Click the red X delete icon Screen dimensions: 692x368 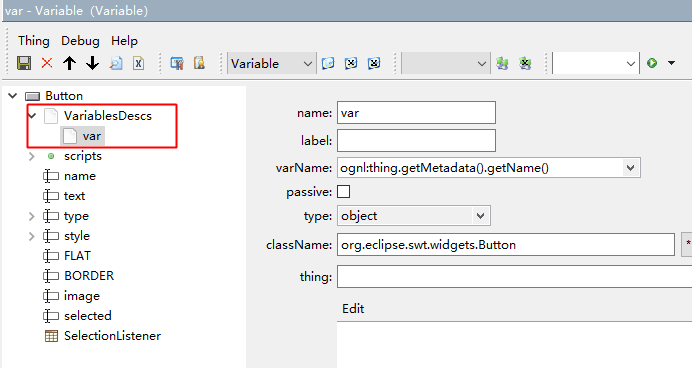point(47,63)
